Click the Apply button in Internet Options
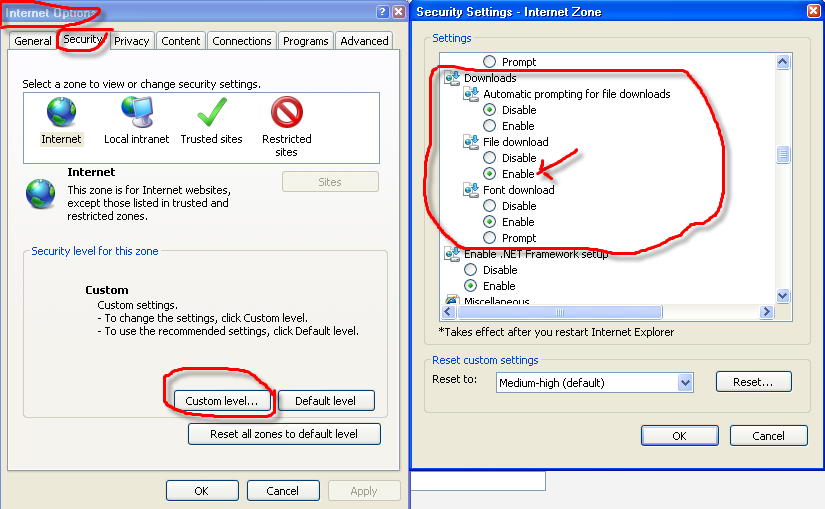The image size is (825, 509). 364,491
